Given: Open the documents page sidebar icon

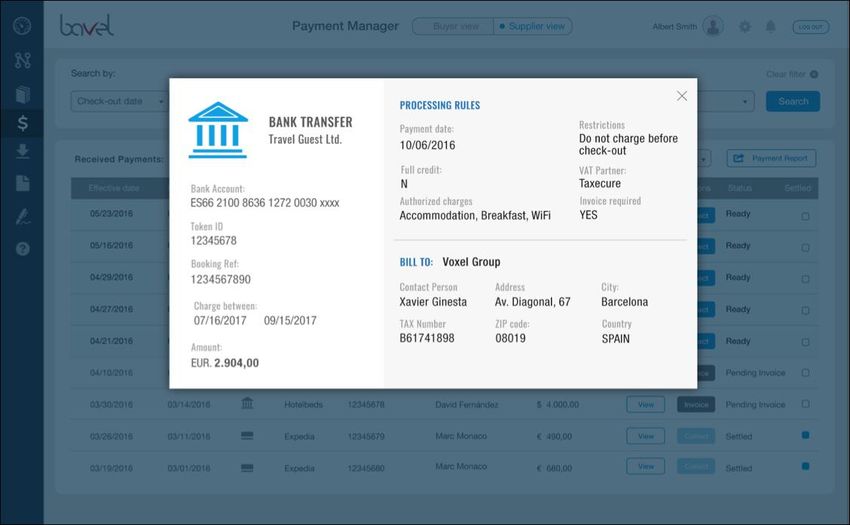Looking at the screenshot, I should pyautogui.click(x=22, y=183).
